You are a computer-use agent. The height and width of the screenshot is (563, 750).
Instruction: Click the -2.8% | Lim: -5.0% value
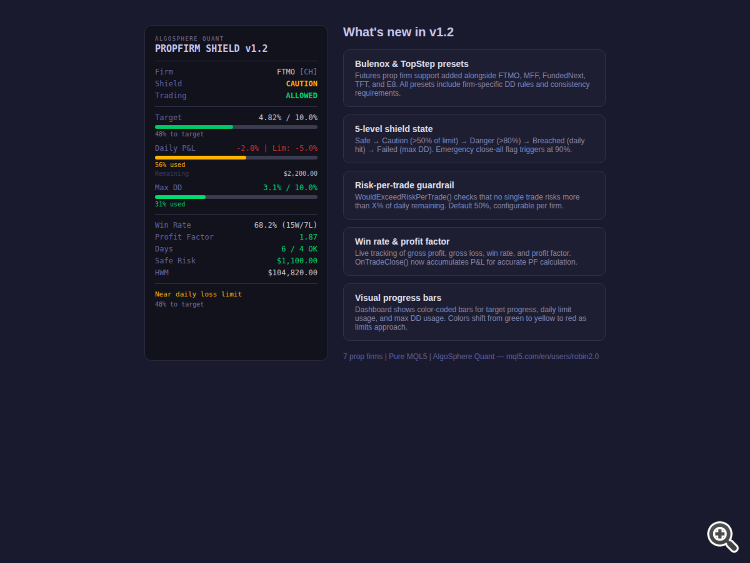(x=277, y=148)
